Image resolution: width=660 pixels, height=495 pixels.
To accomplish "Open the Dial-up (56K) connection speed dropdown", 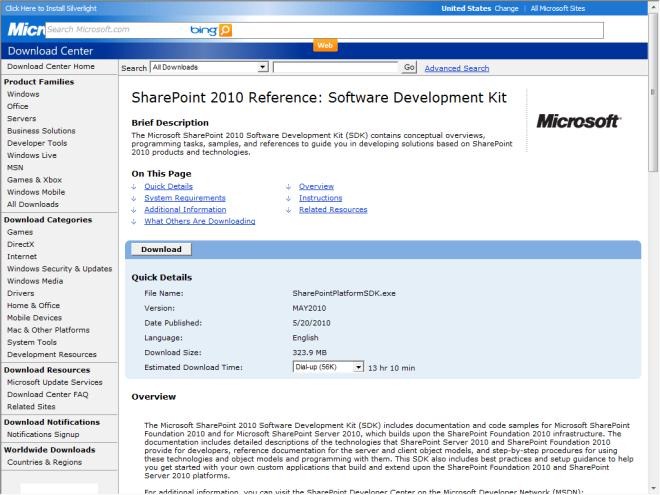I will pyautogui.click(x=328, y=367).
